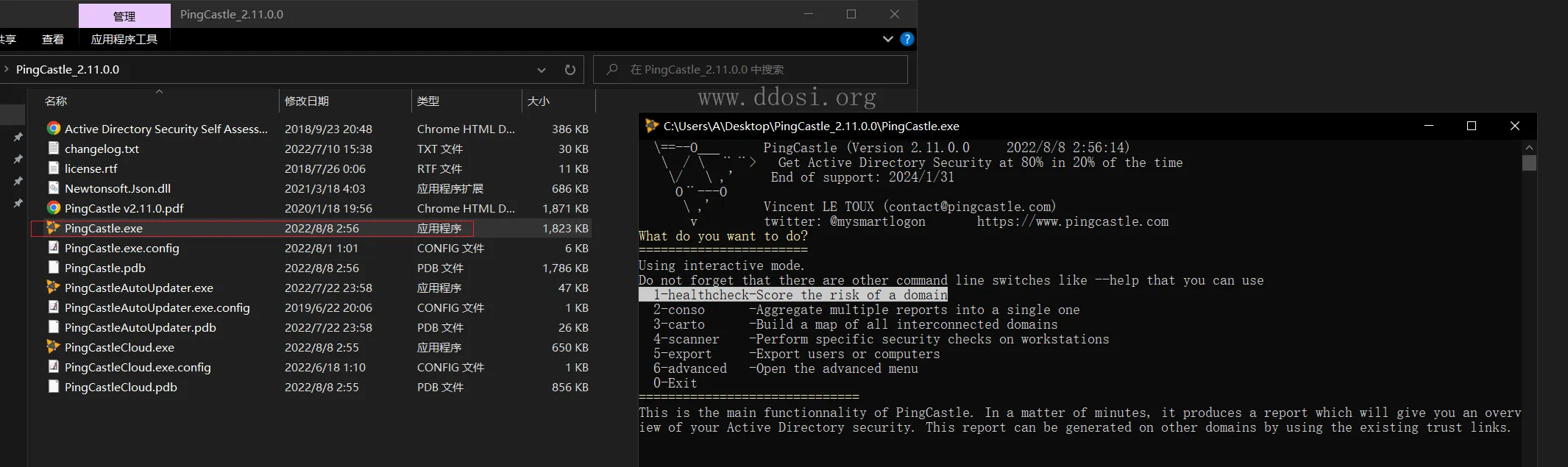Click the PingCastle.exe application icon
The width and height of the screenshot is (1568, 467).
pos(54,227)
